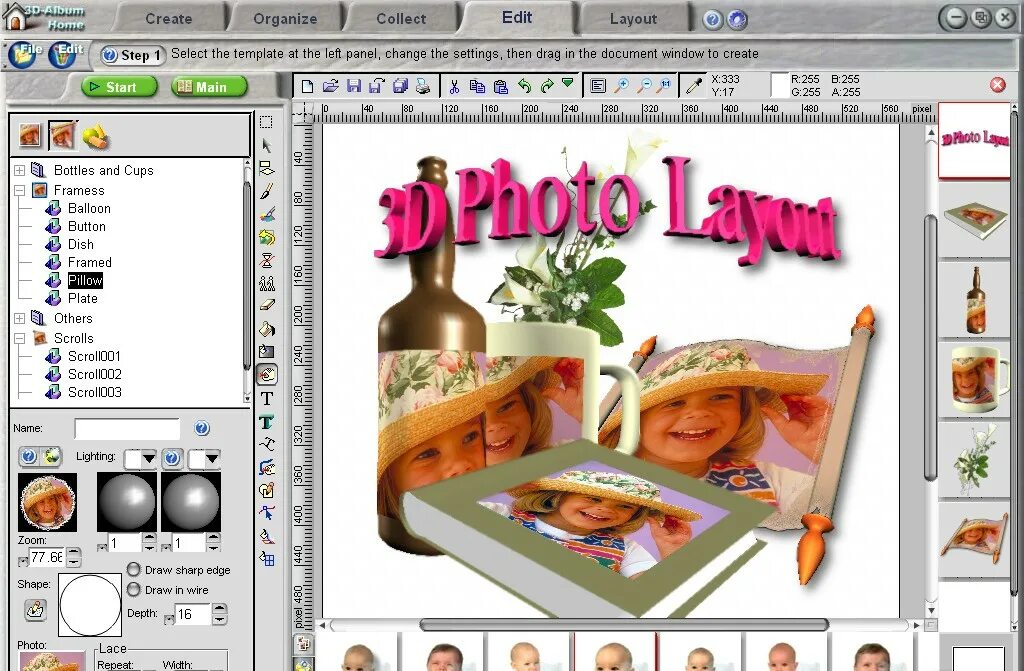Open the second lighting color dropdown

tap(212, 459)
